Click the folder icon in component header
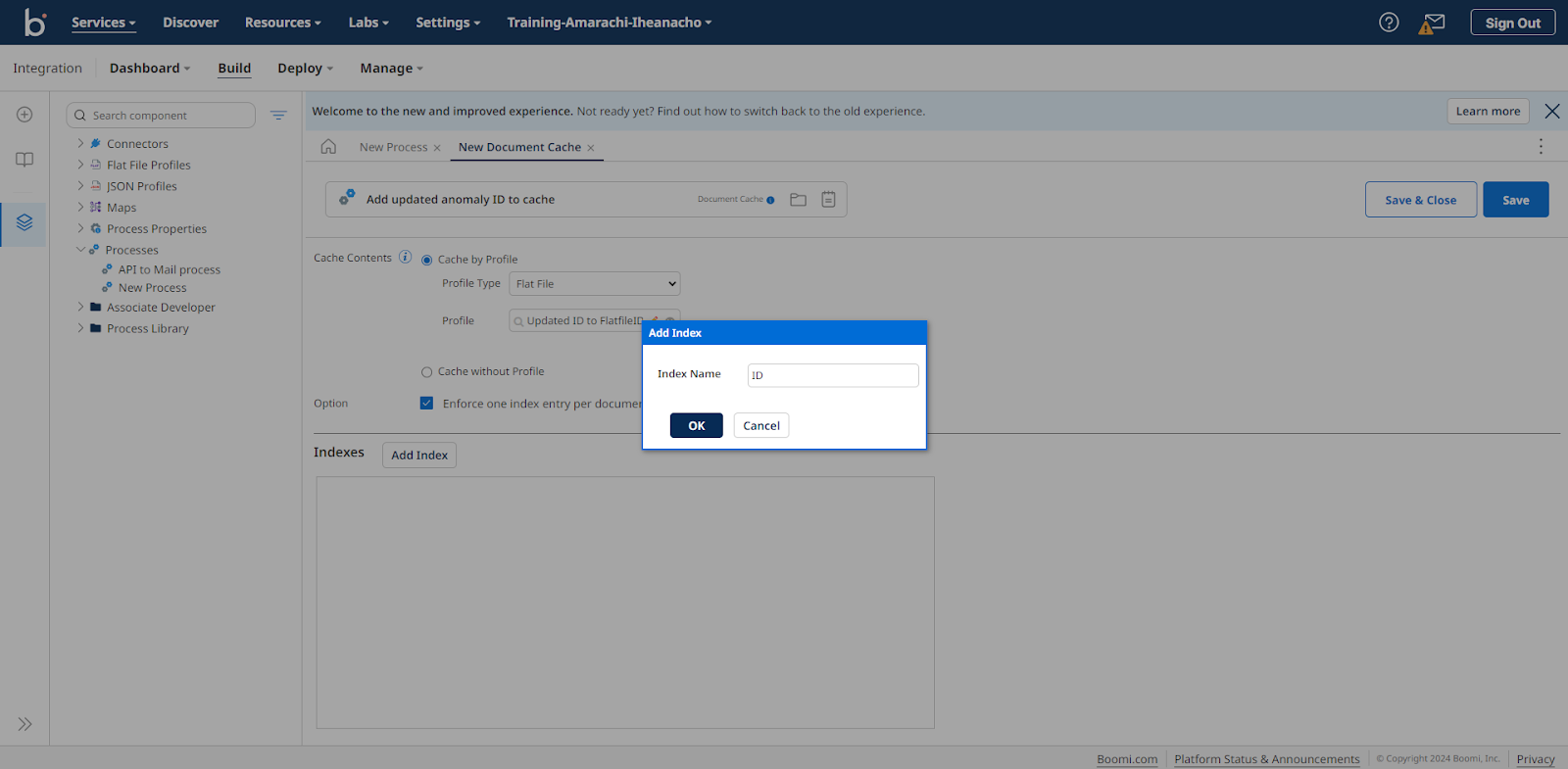 point(799,200)
